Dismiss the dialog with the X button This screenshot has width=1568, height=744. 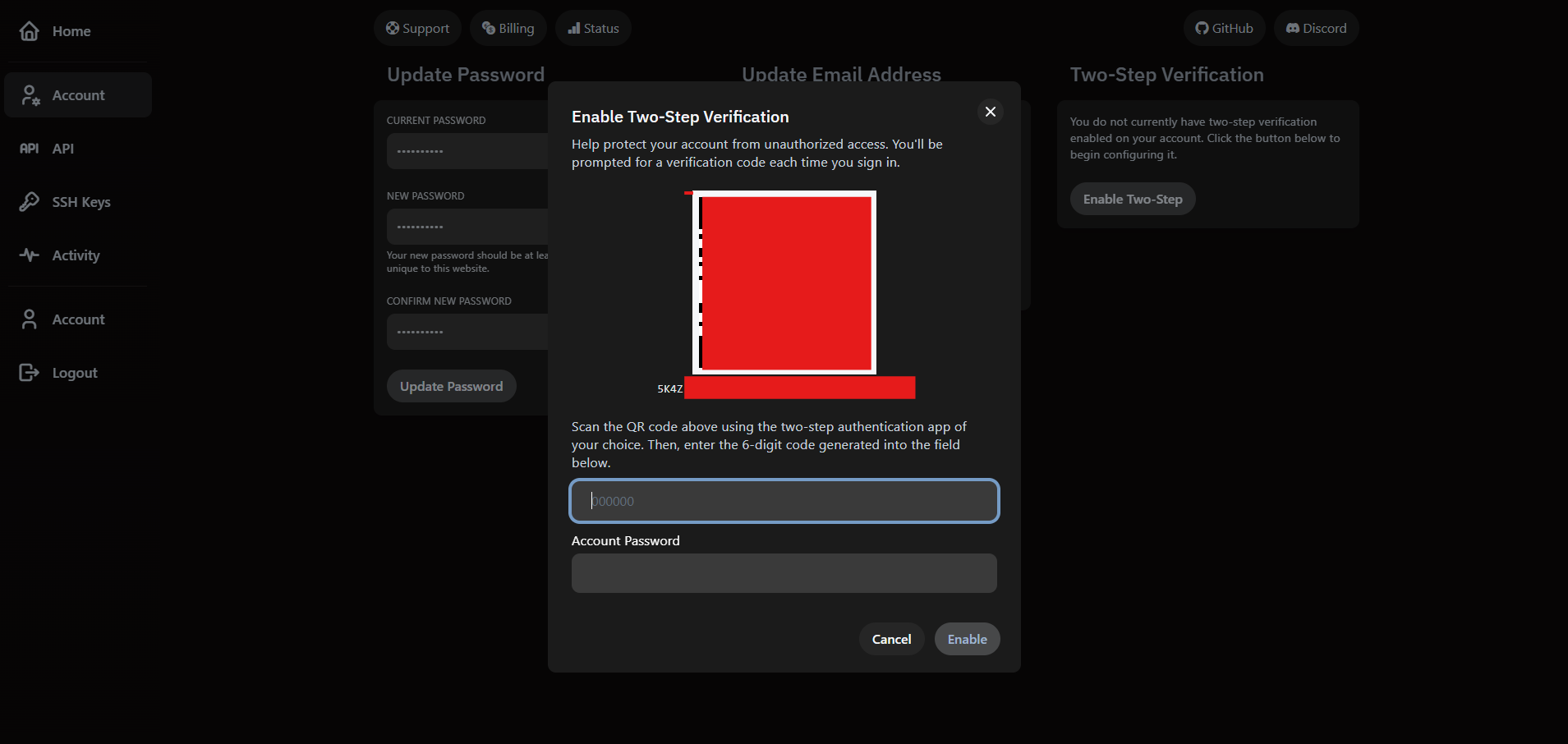coord(990,112)
